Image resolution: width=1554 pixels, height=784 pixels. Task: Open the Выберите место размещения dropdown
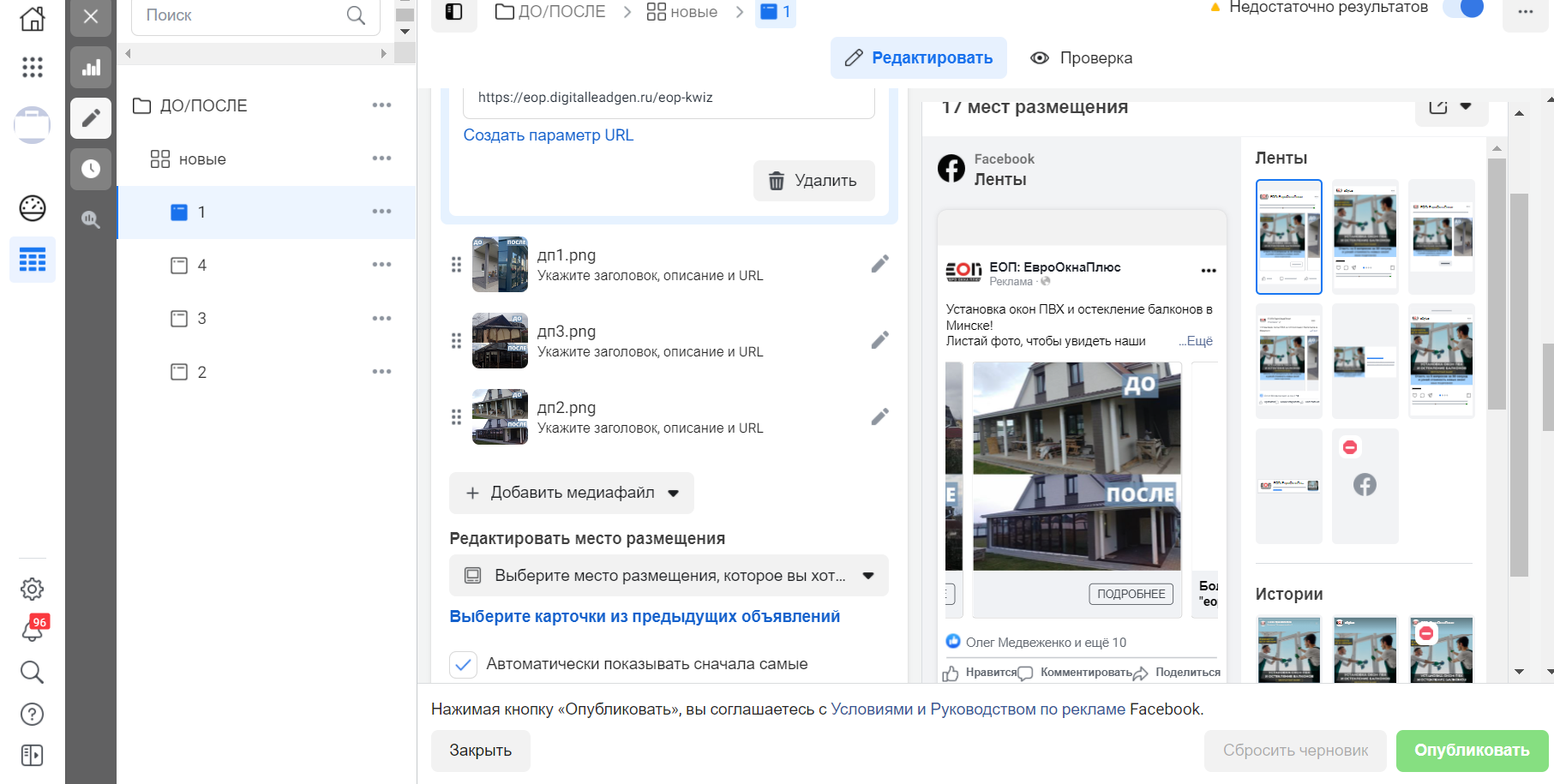point(669,576)
